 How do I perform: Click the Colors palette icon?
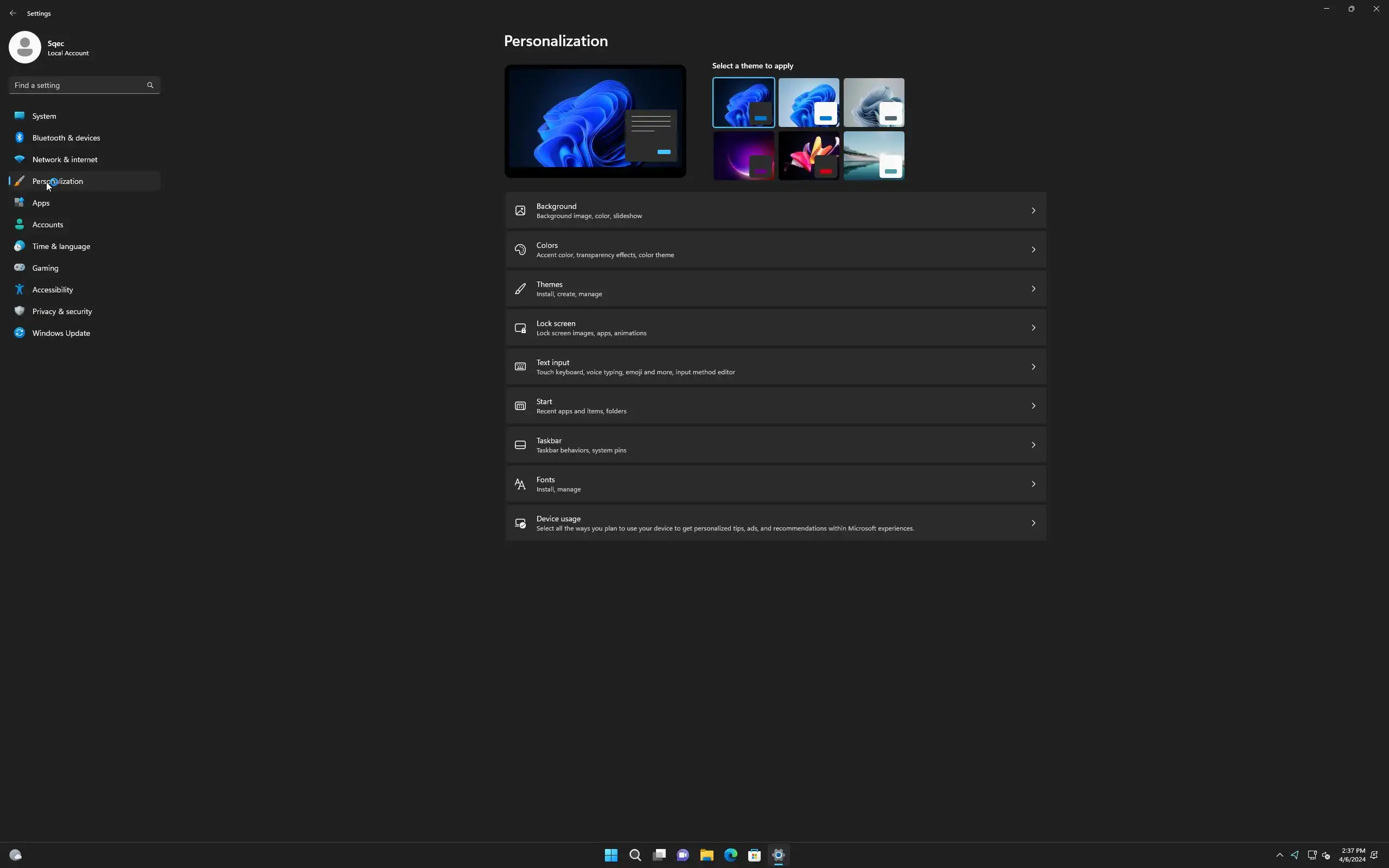(520, 250)
